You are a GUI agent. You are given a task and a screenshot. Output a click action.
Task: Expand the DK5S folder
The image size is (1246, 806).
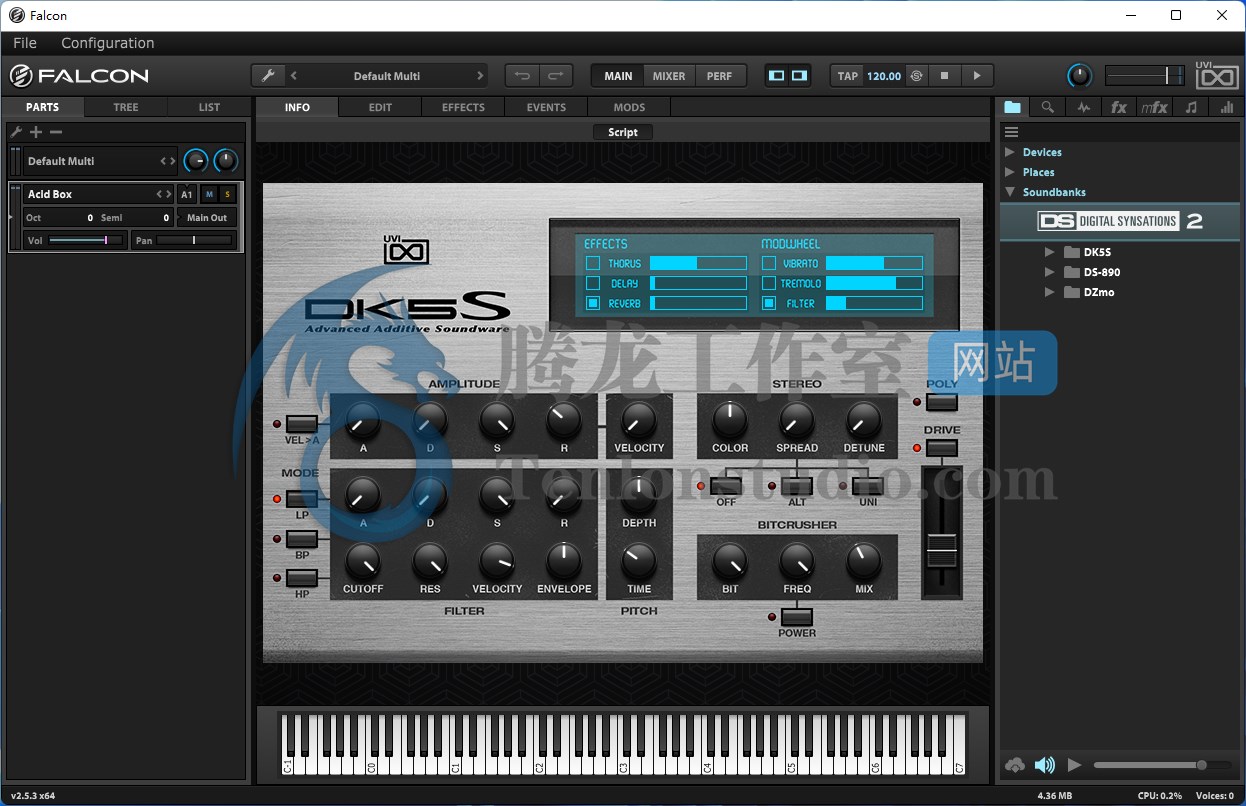coord(1049,252)
